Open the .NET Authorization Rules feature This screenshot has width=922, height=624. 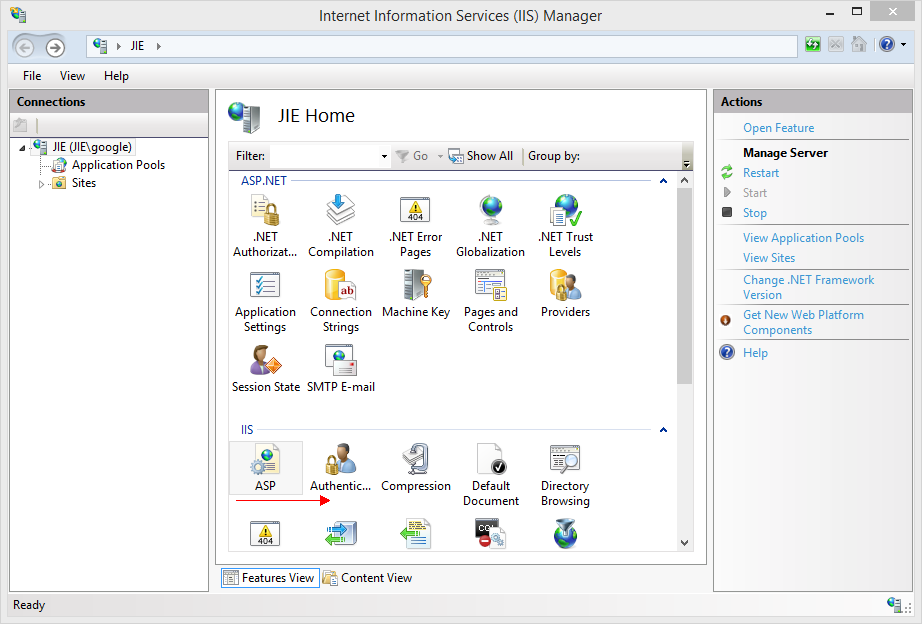[x=265, y=226]
